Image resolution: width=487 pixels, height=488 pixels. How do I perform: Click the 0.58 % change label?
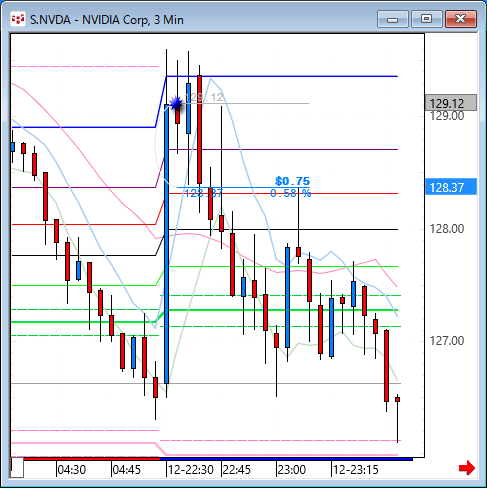(291, 193)
